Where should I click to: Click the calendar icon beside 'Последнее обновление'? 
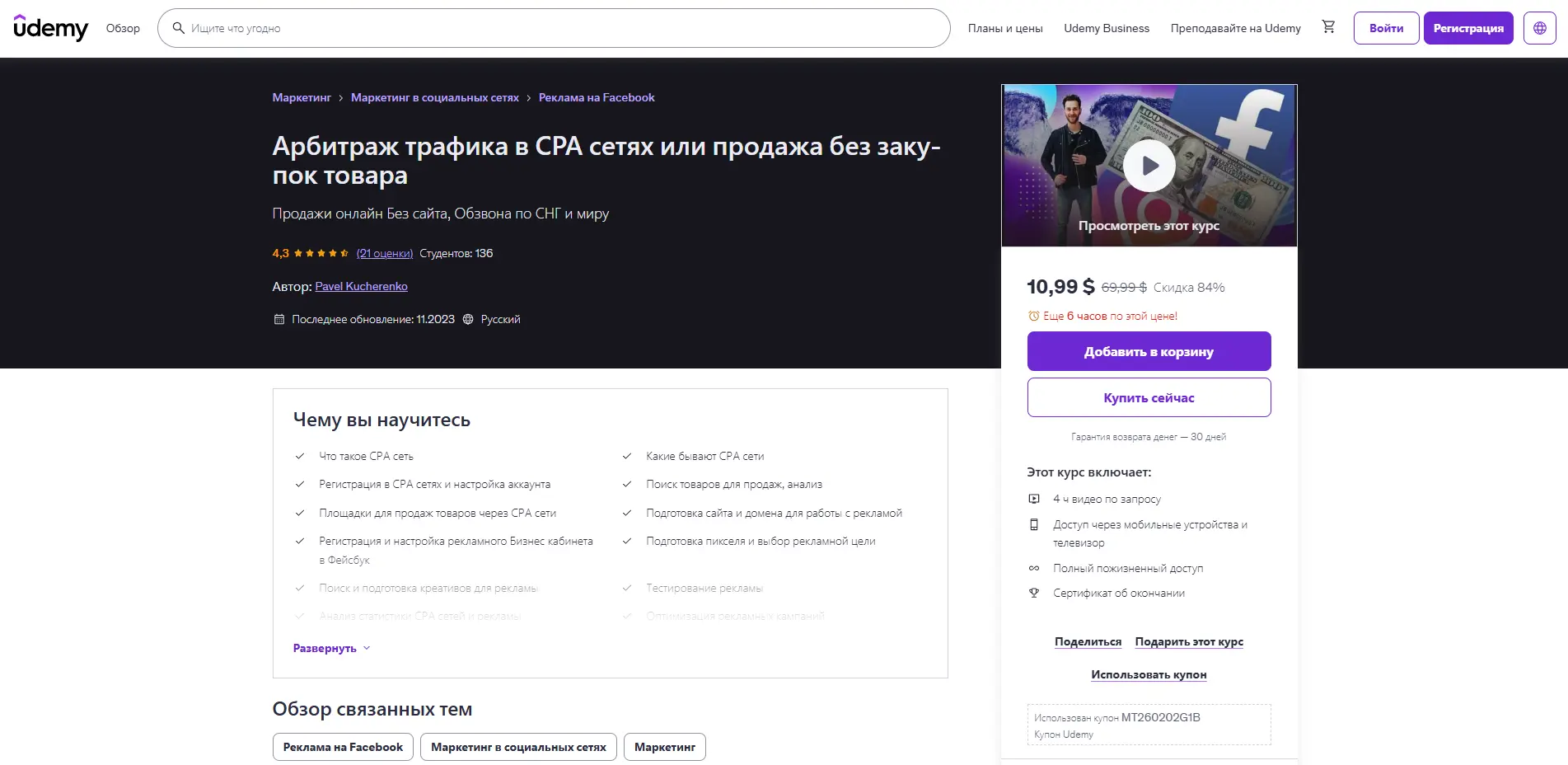click(x=278, y=318)
